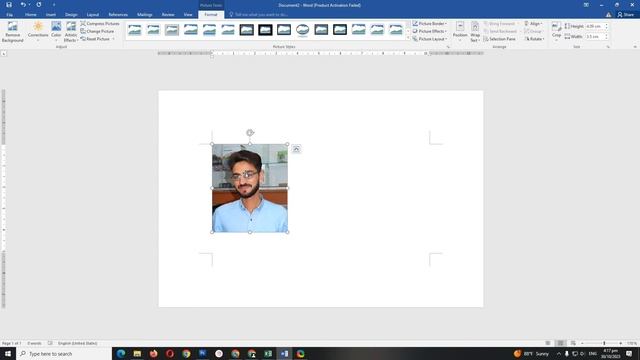Switch to the View tab
The image size is (640, 360).
pyautogui.click(x=188, y=15)
